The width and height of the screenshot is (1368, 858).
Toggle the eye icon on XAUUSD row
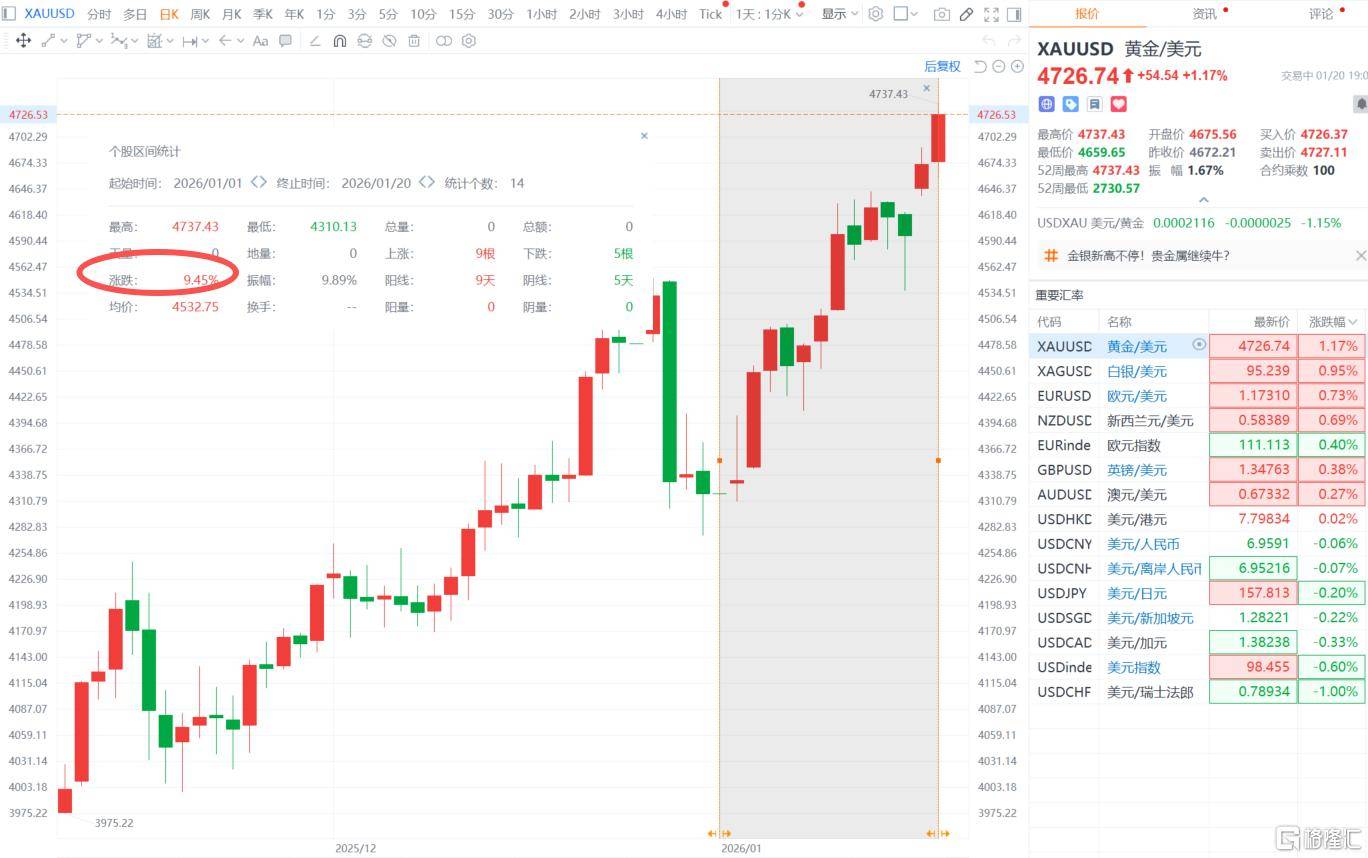(x=1199, y=345)
